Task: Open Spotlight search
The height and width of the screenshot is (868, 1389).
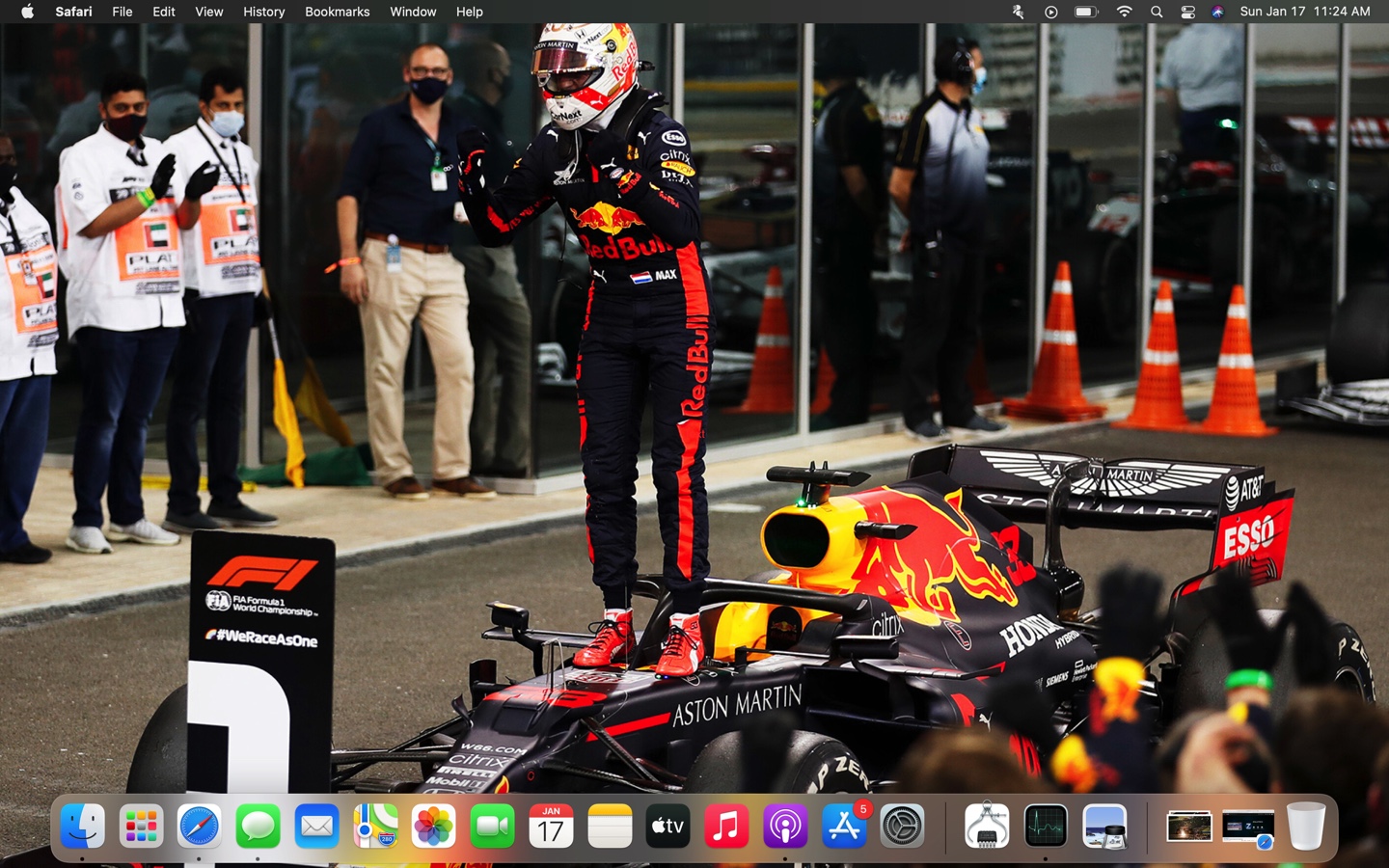Action: click(1157, 12)
